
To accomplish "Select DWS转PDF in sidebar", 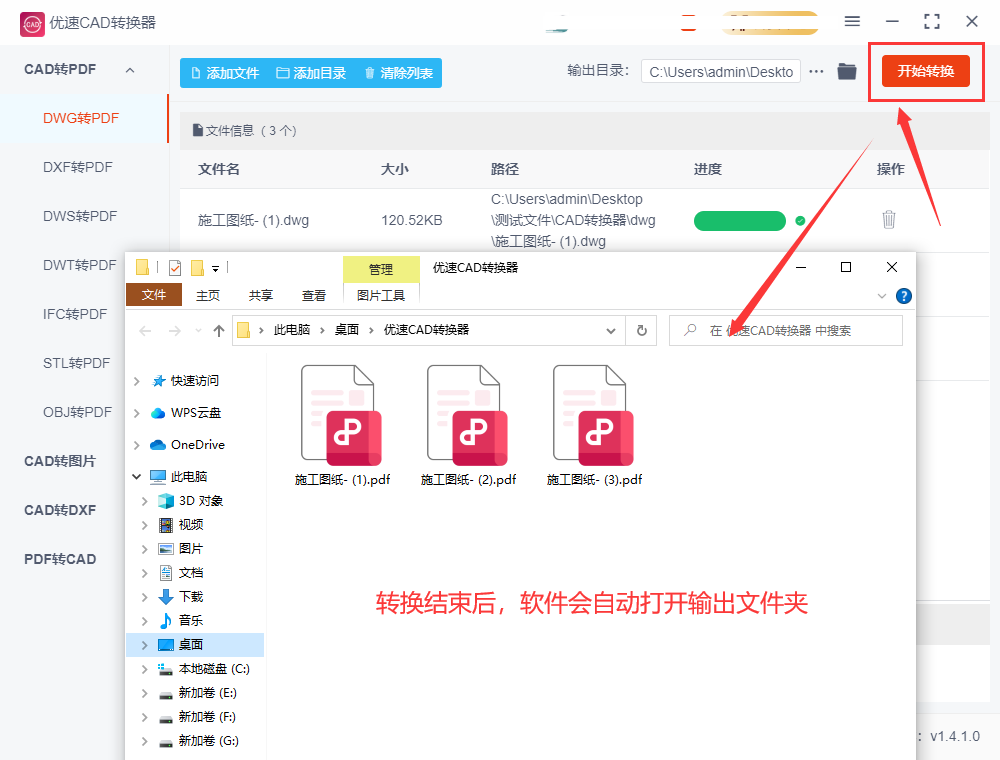I will coord(80,216).
